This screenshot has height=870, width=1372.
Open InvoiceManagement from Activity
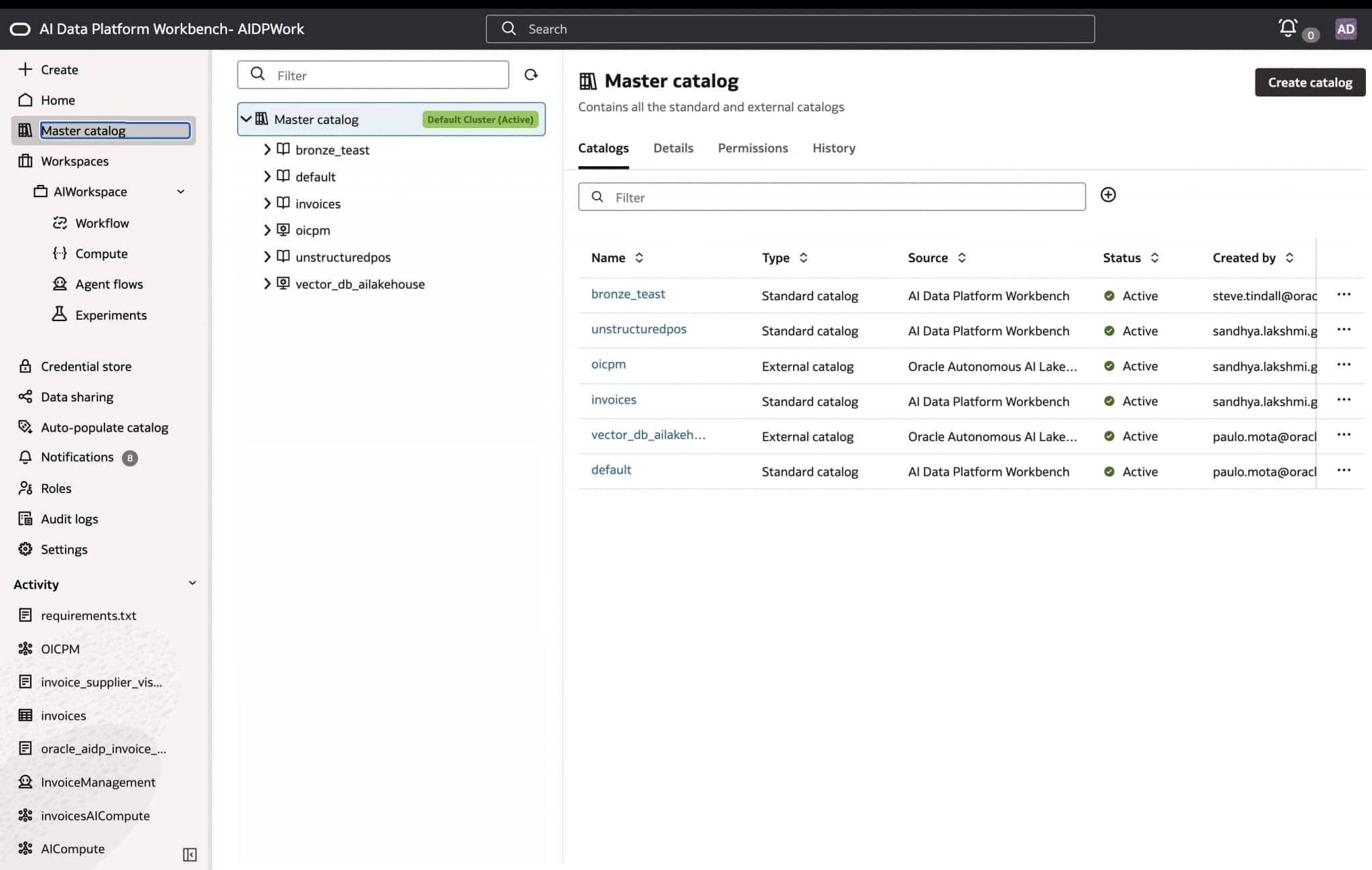tap(98, 782)
